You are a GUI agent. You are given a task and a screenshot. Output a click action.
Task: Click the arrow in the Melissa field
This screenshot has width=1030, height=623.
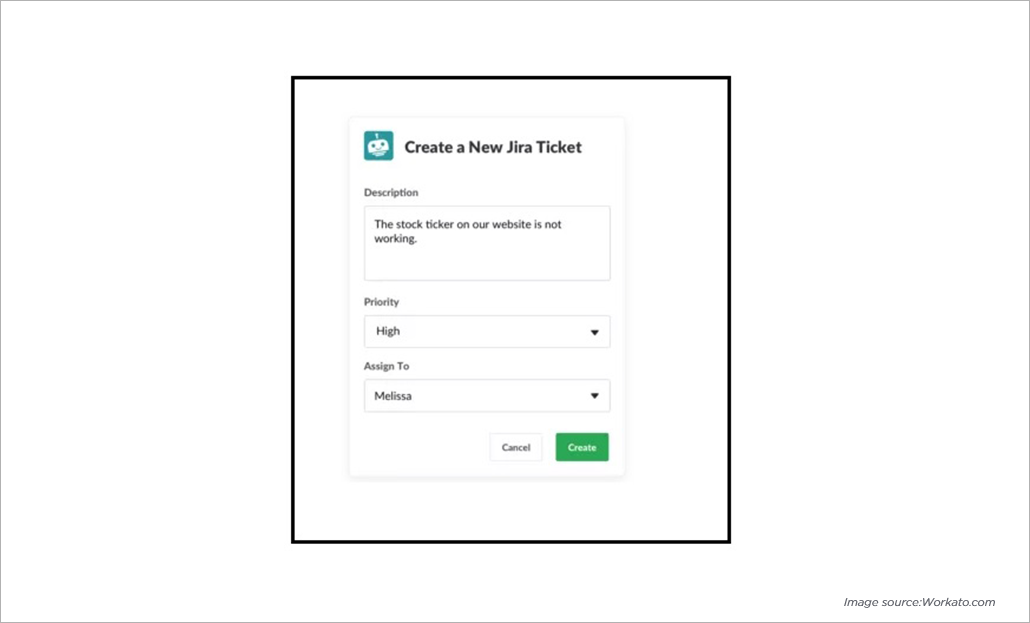(594, 396)
